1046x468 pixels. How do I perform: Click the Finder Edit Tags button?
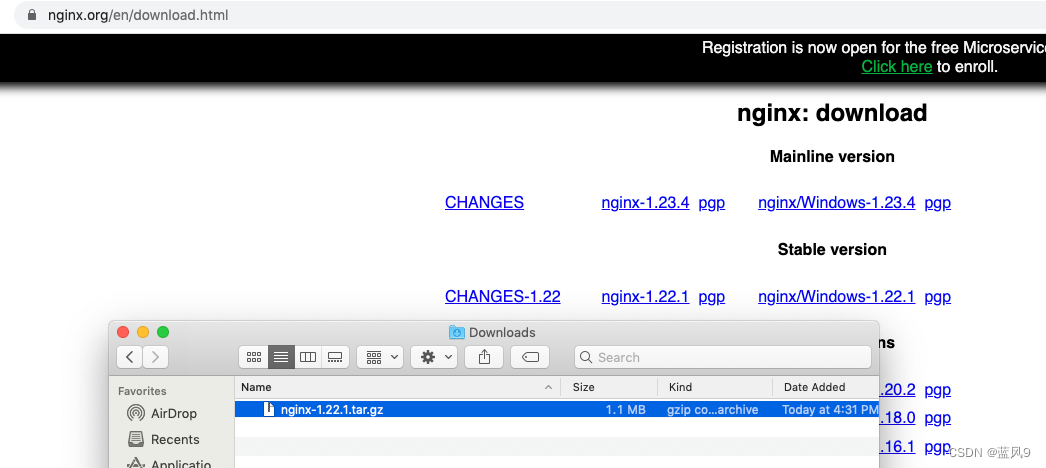530,357
